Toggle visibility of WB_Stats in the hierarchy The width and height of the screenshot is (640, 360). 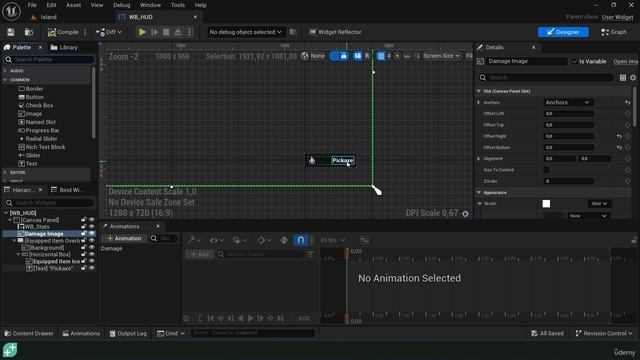click(92, 227)
